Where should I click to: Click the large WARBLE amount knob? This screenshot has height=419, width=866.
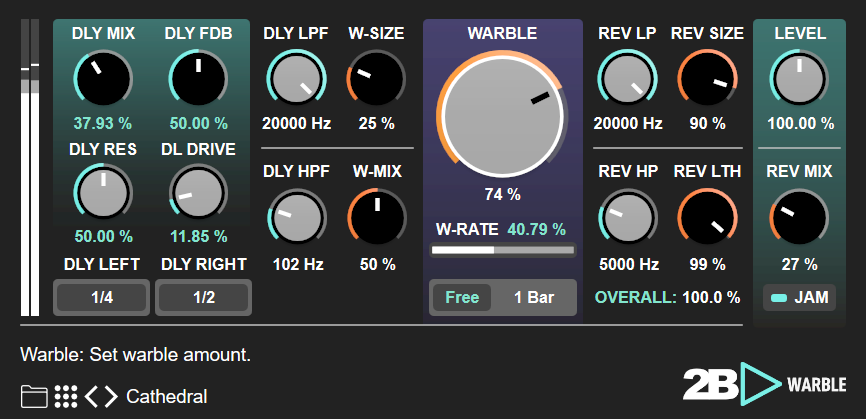coord(502,114)
